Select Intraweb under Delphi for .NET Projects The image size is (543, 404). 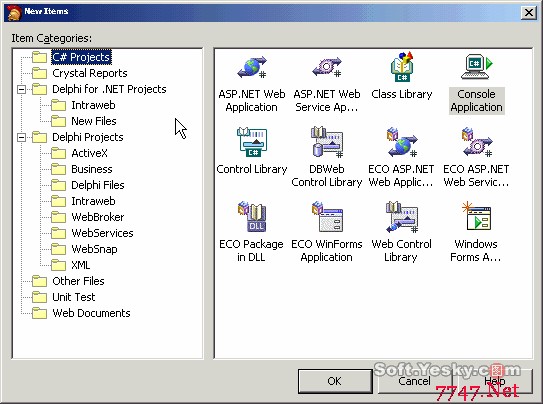tap(93, 105)
